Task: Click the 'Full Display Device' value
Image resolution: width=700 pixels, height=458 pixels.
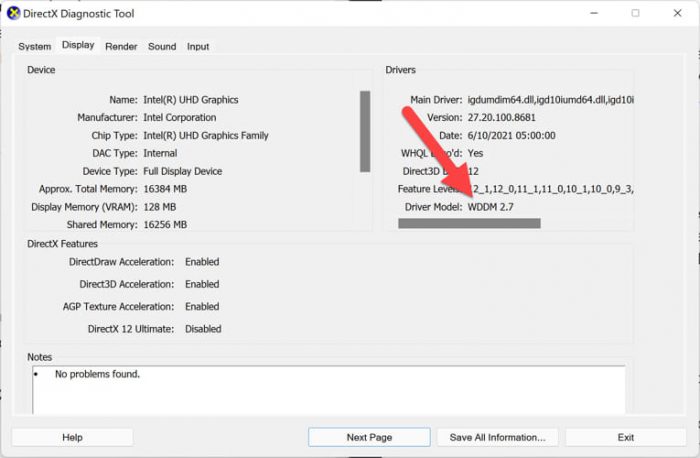Action: (183, 171)
